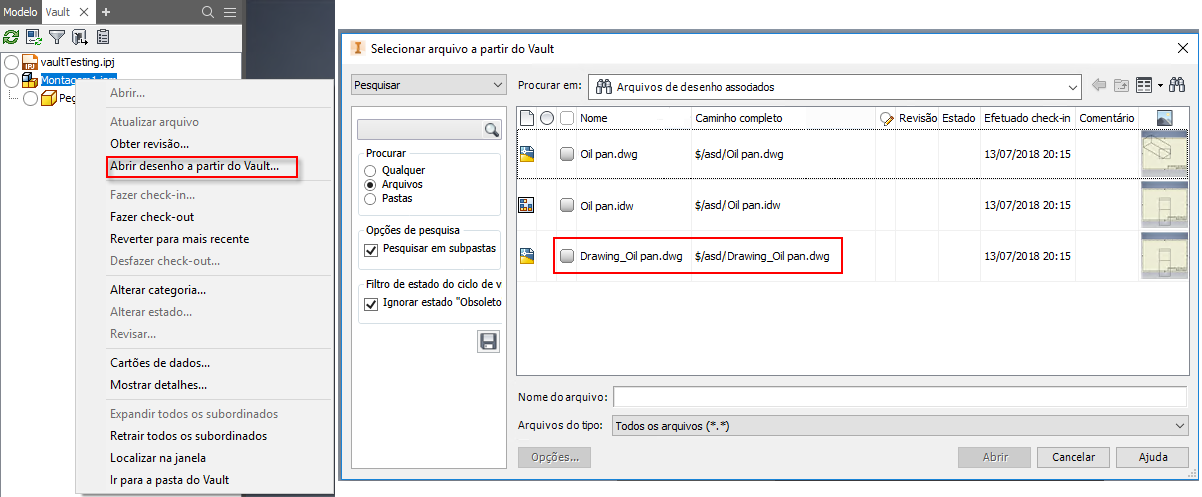
Task: Click the save search floppy disk icon
Action: 489,342
